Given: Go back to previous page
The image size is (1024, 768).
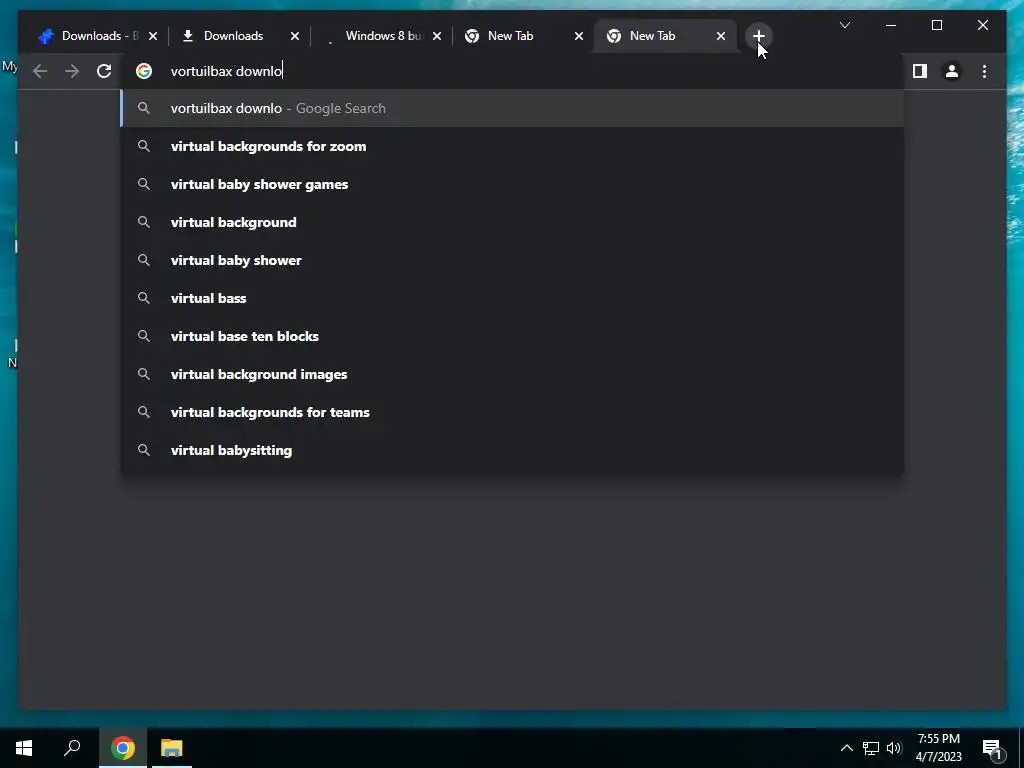Looking at the screenshot, I should pyautogui.click(x=40, y=71).
